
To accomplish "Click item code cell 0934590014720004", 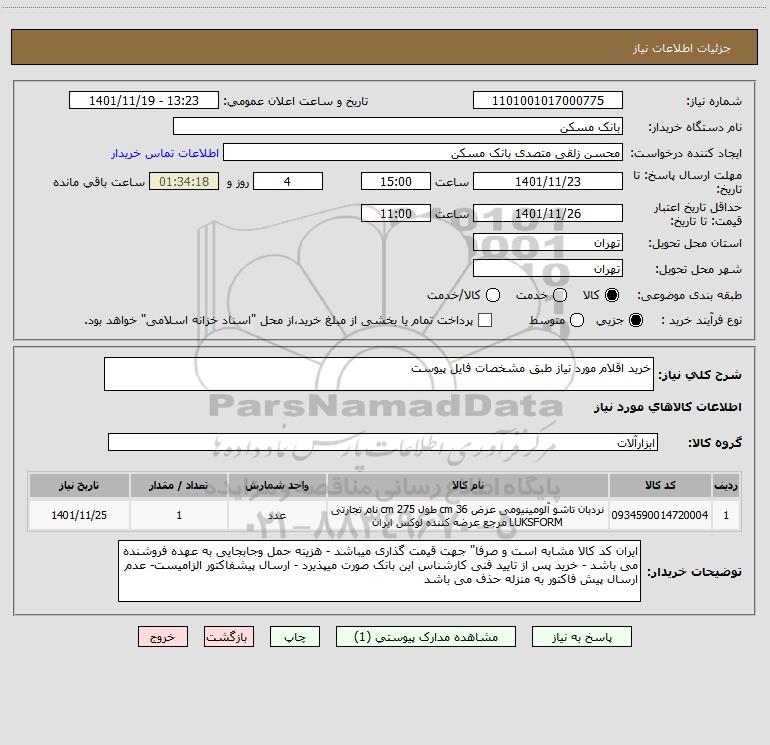I will (x=660, y=515).
